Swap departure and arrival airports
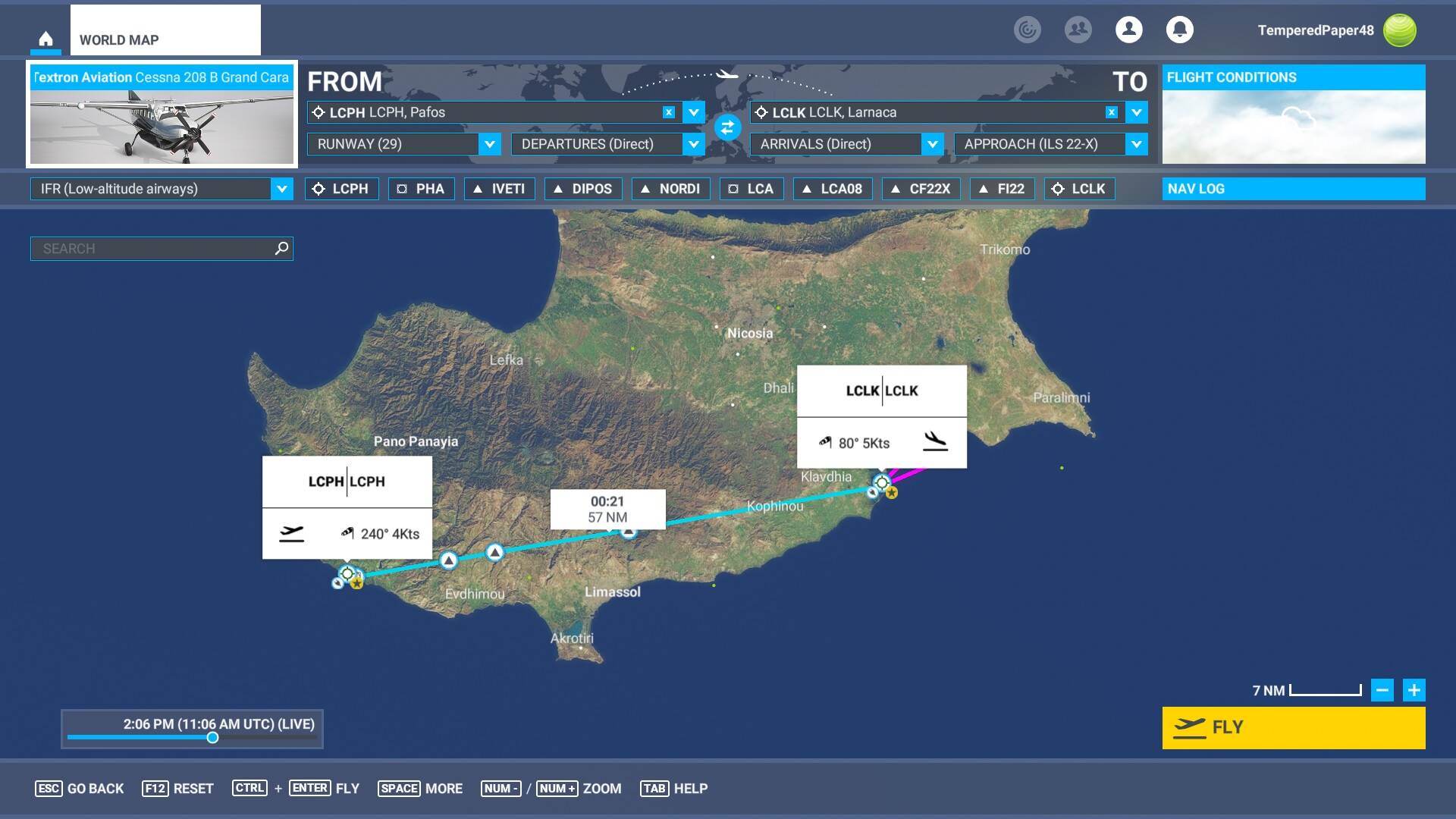1456x819 pixels. (x=727, y=127)
